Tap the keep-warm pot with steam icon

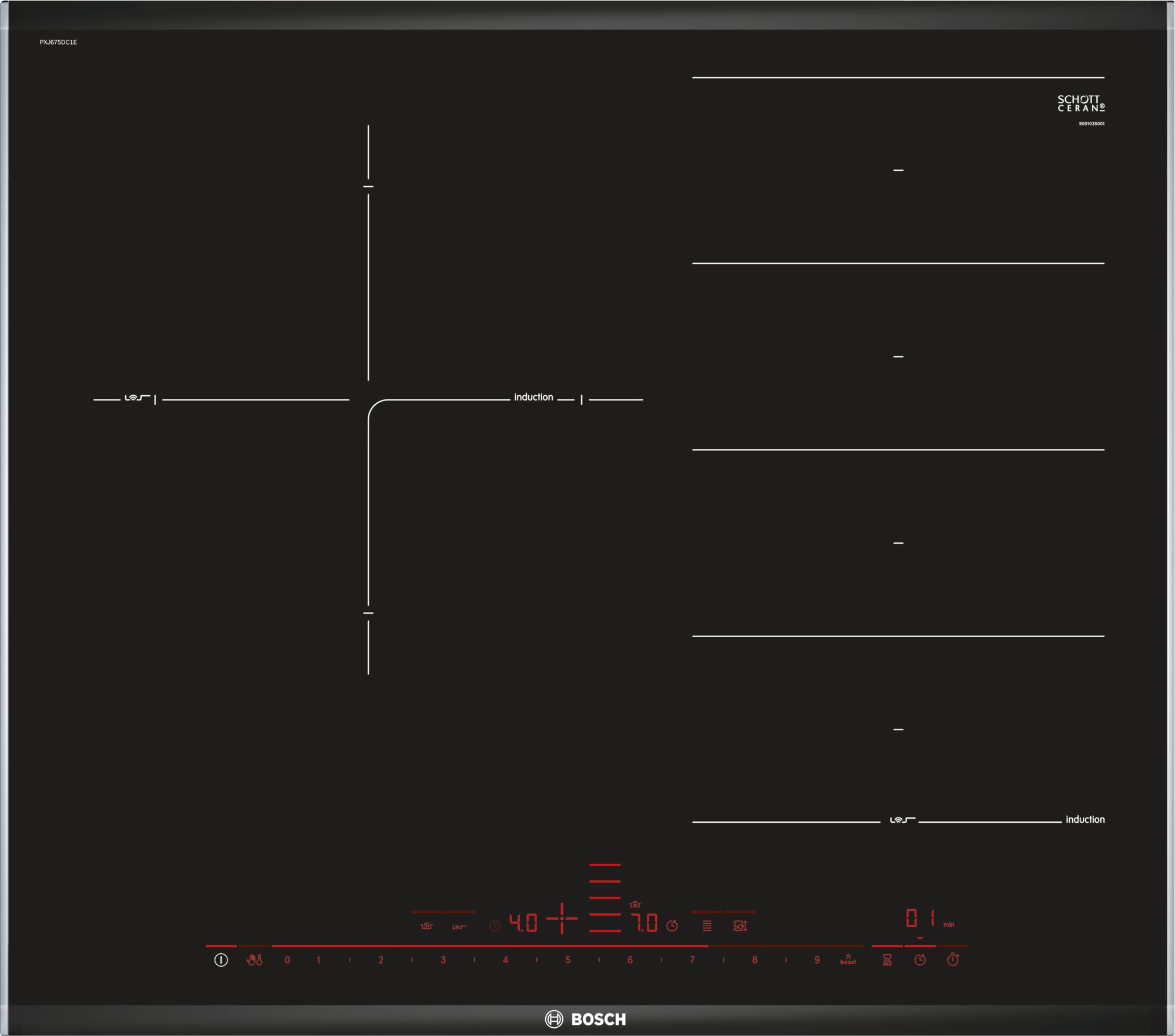[x=427, y=926]
